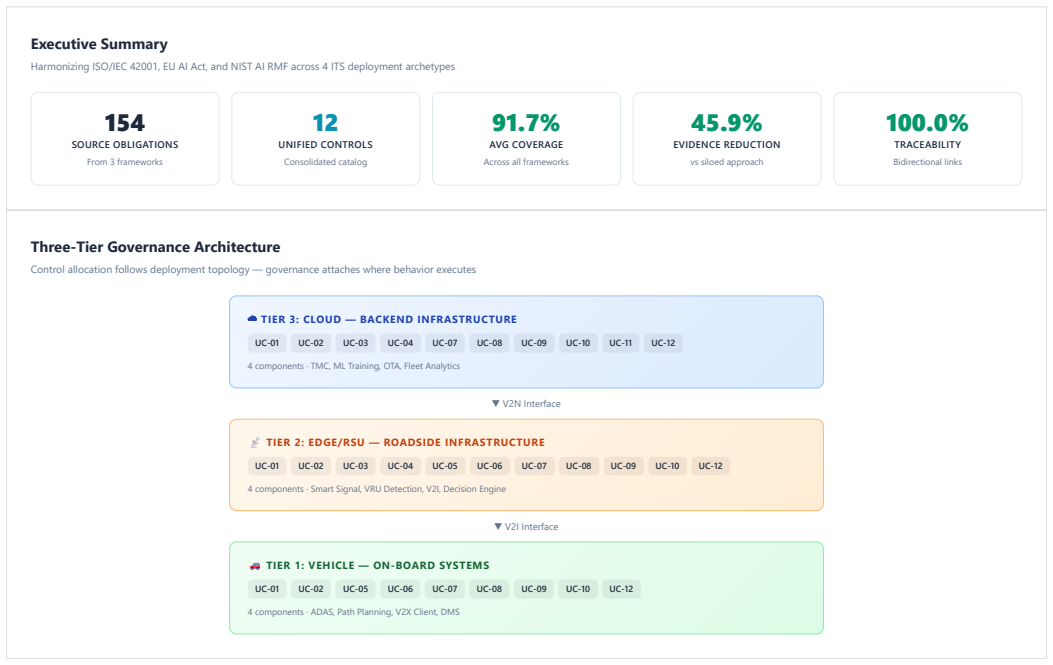Open the 154 Source Obligations card
The image size is (1053, 665).
tap(125, 139)
